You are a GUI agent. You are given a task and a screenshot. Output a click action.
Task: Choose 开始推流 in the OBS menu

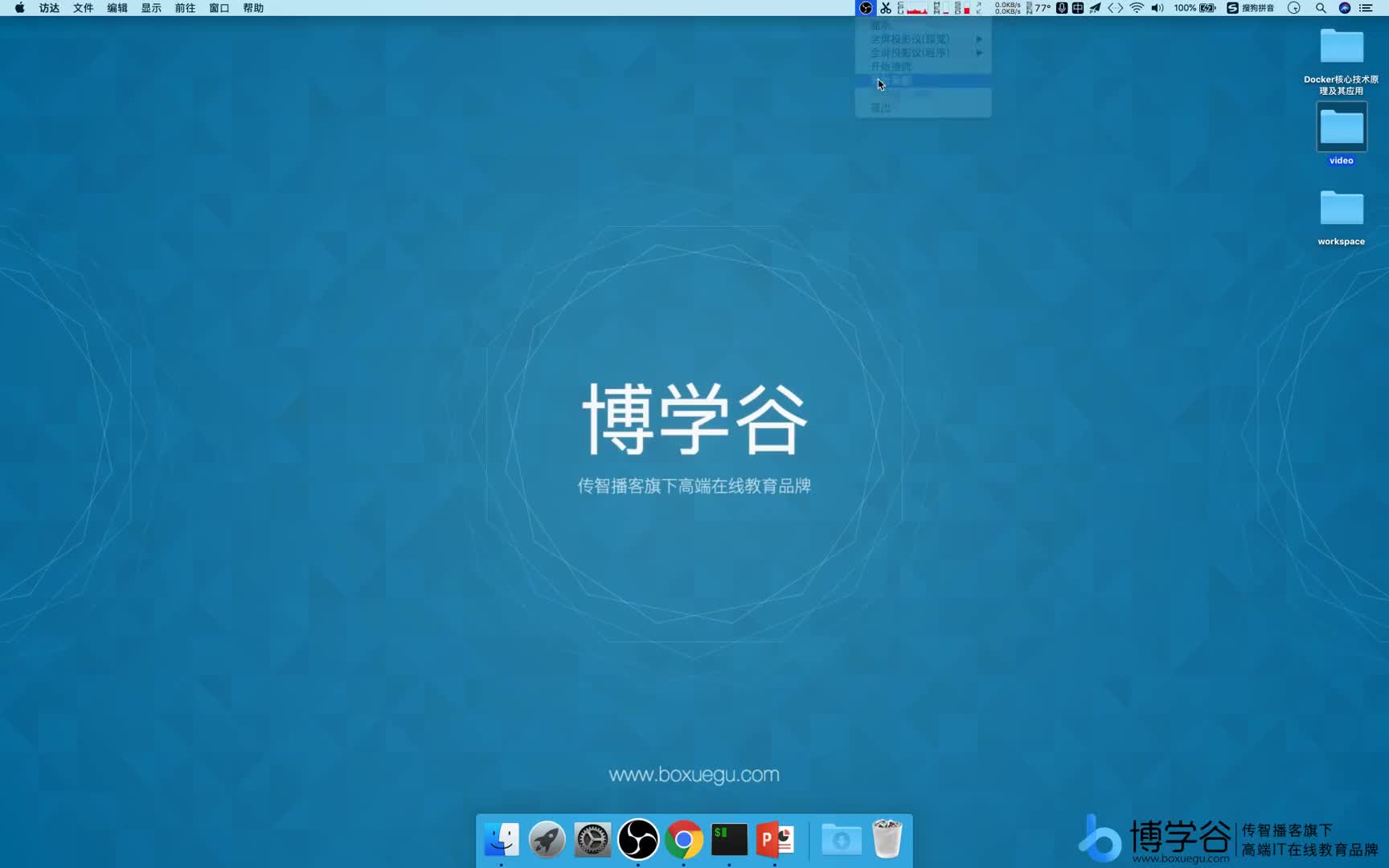point(923,67)
